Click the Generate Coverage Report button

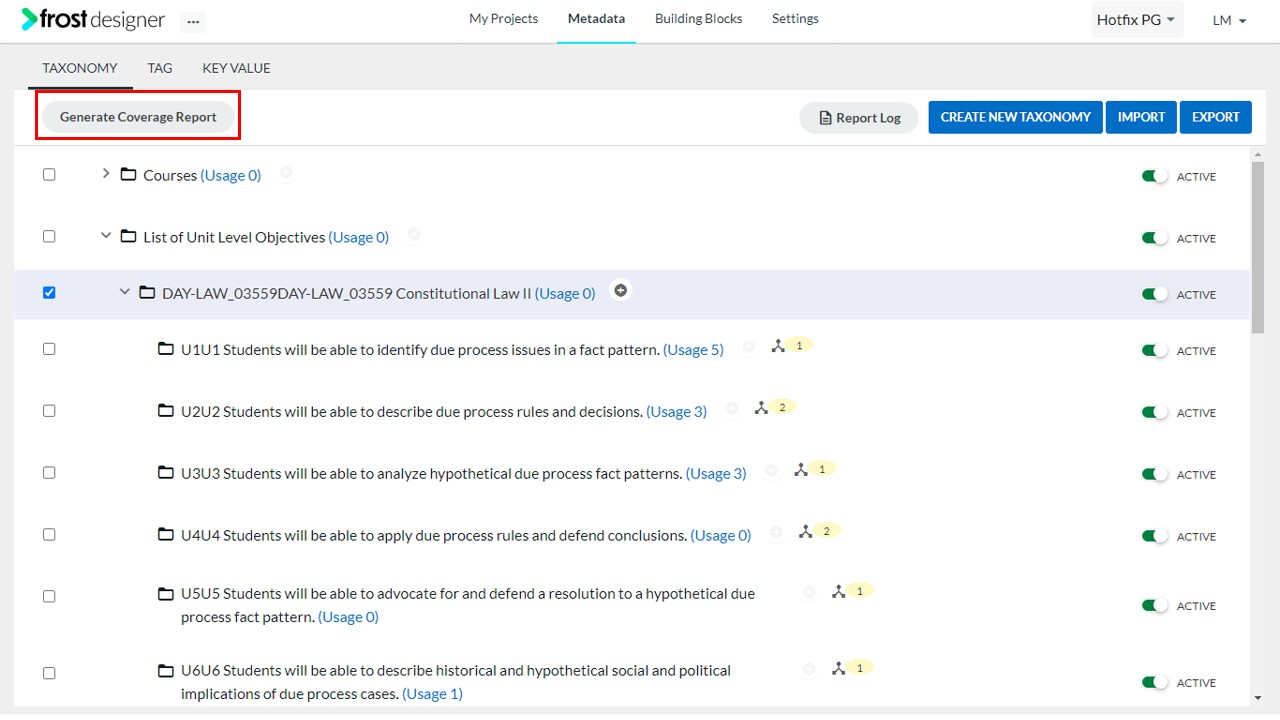(x=138, y=116)
